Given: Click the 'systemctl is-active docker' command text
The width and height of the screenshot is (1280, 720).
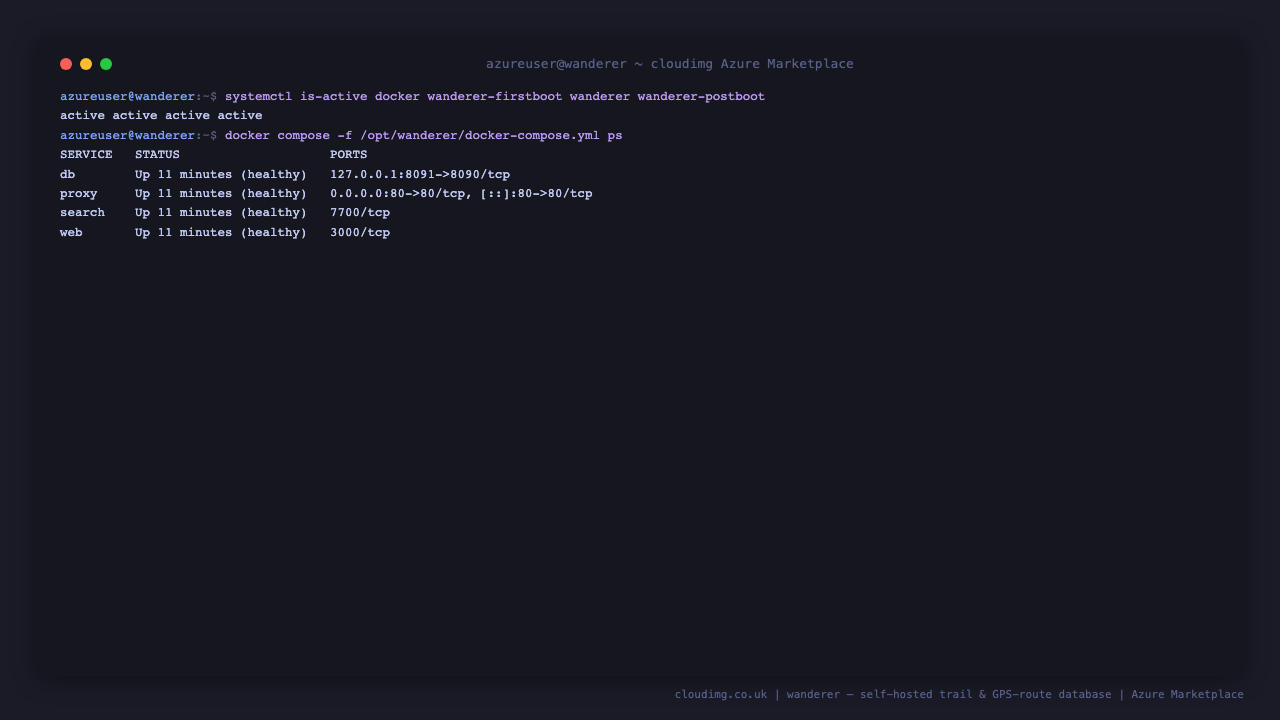Looking at the screenshot, I should (x=322, y=97).
